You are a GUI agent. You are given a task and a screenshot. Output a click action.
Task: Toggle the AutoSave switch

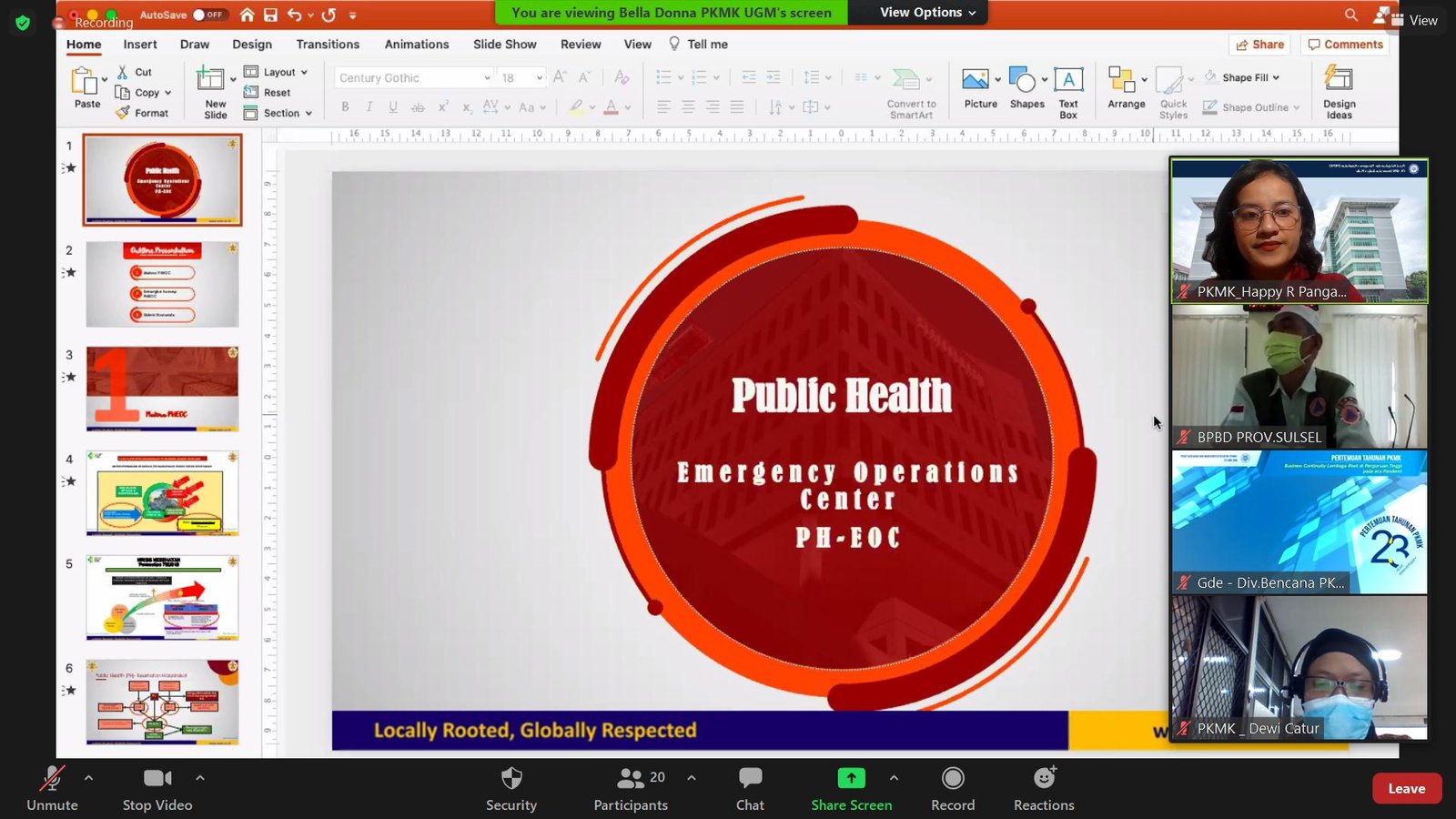pyautogui.click(x=208, y=15)
